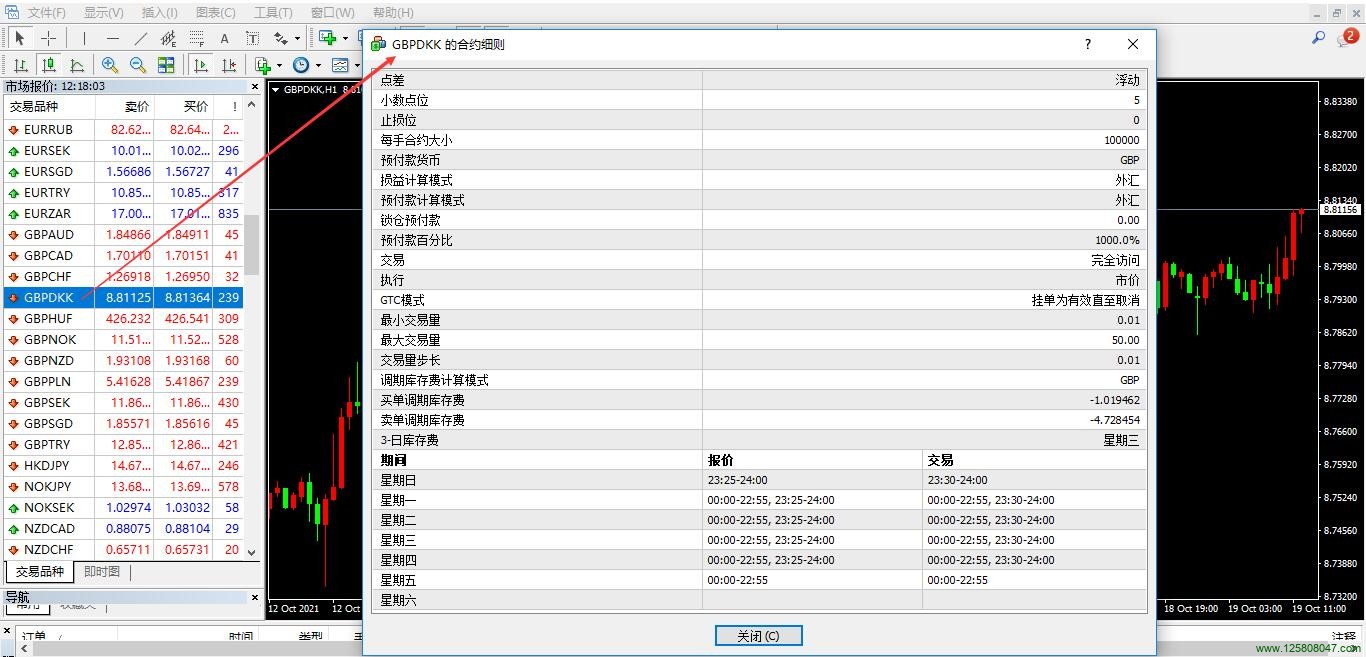Click the 关闭(C) button

point(758,636)
